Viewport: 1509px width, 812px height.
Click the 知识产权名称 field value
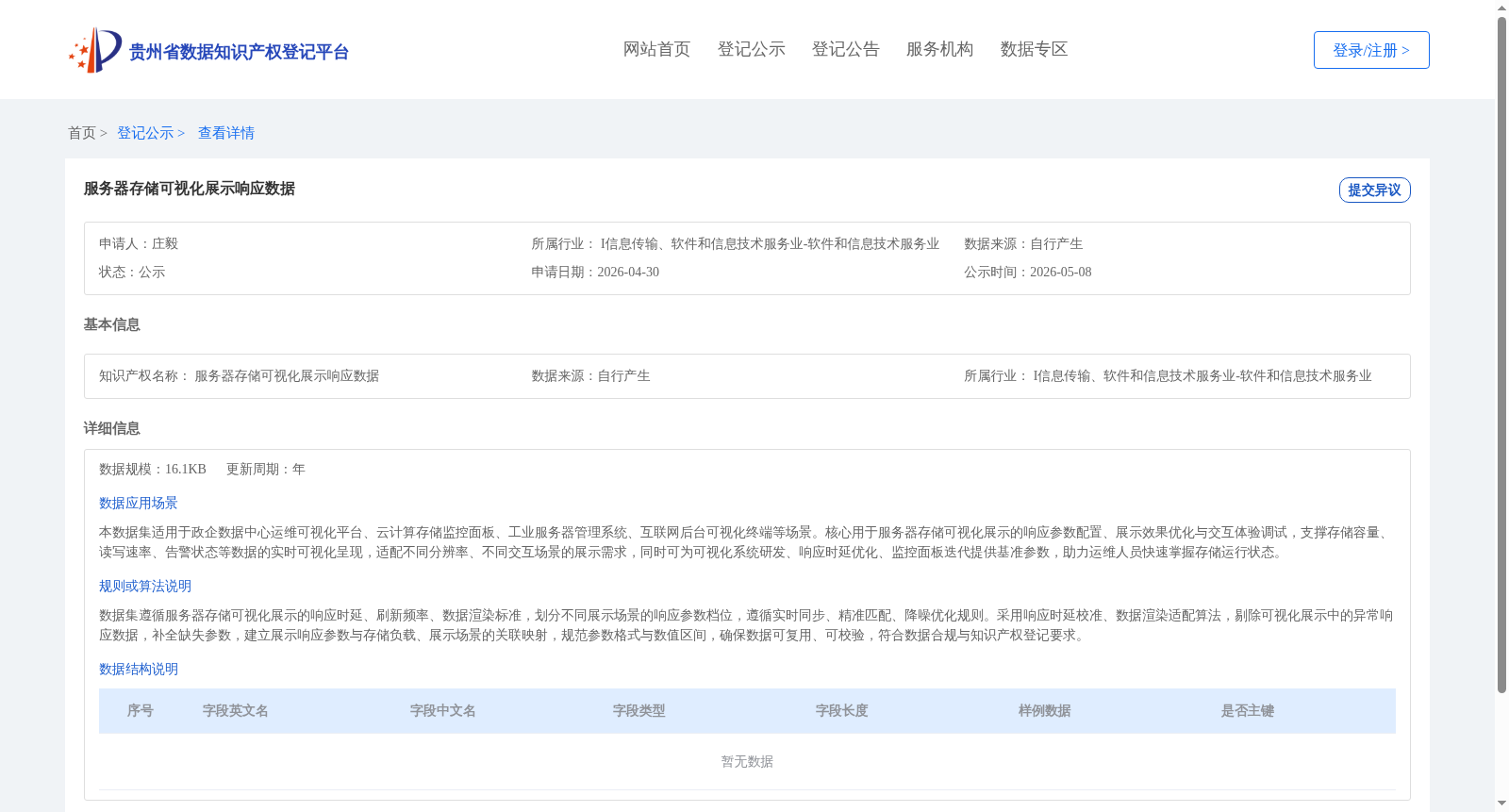(287, 375)
